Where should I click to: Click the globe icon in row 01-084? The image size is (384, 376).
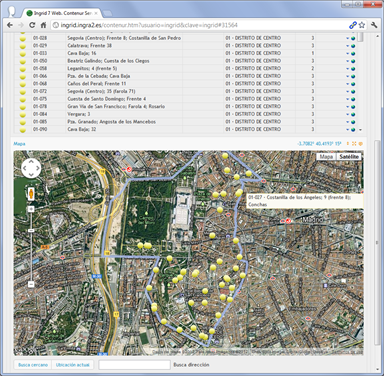pos(353,115)
